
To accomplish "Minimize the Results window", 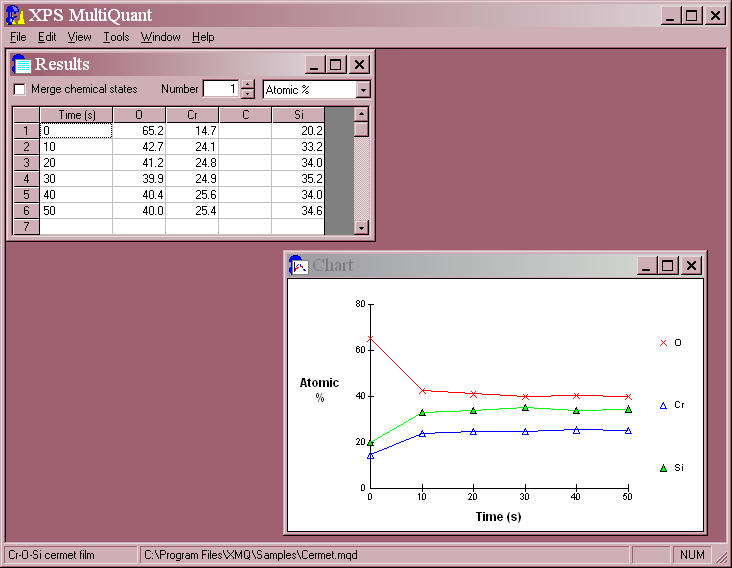I will point(314,64).
